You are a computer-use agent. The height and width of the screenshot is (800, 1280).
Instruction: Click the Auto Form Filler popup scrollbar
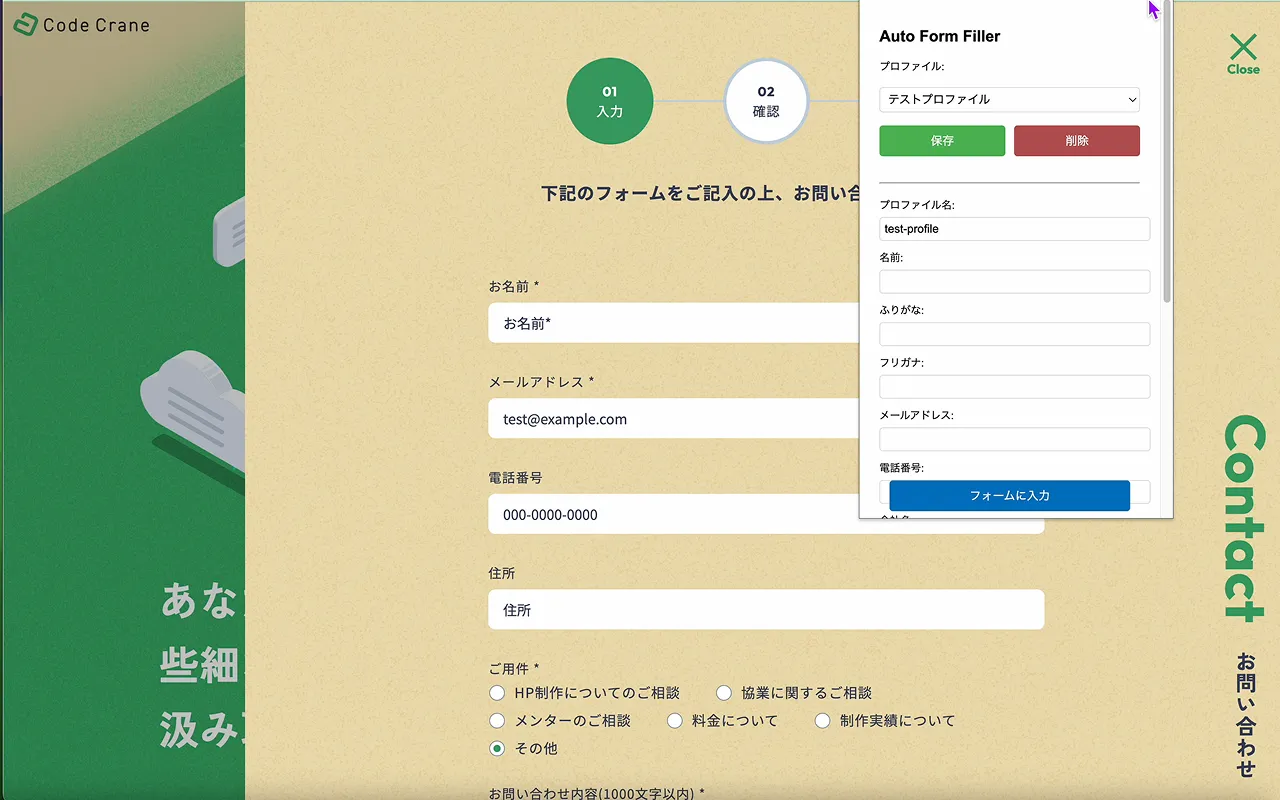point(1166,150)
